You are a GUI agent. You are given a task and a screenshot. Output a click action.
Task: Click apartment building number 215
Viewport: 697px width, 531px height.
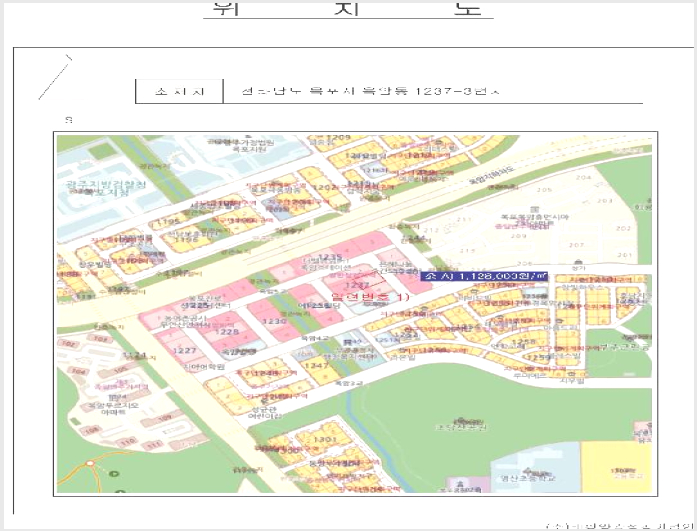[x=467, y=251]
